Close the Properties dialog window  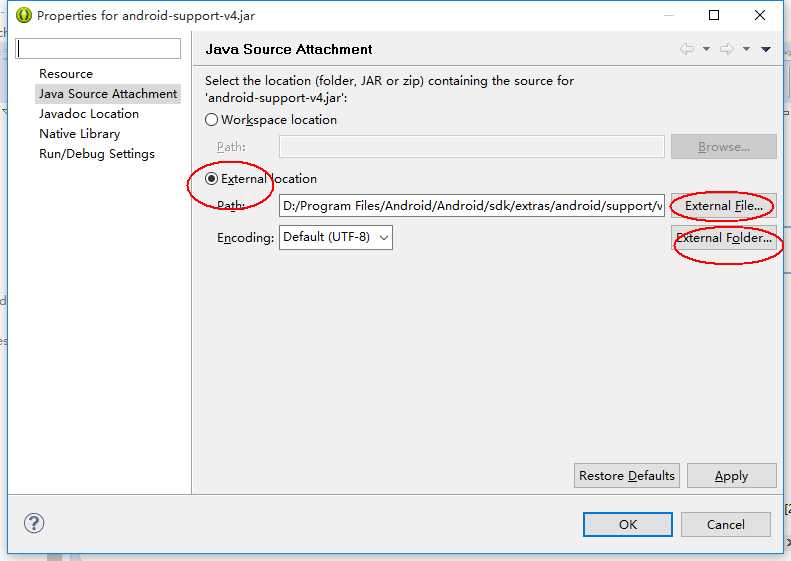click(760, 15)
